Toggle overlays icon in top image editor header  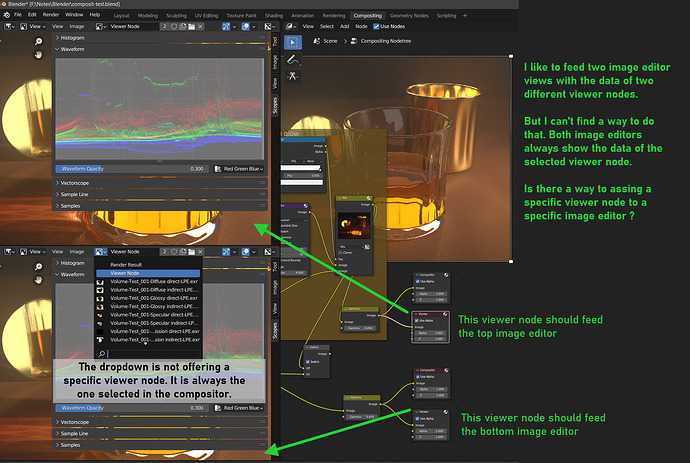click(246, 26)
